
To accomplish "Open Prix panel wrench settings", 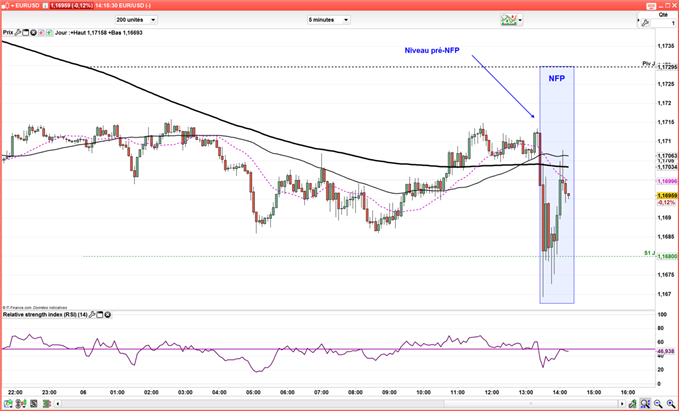I will point(18,32).
